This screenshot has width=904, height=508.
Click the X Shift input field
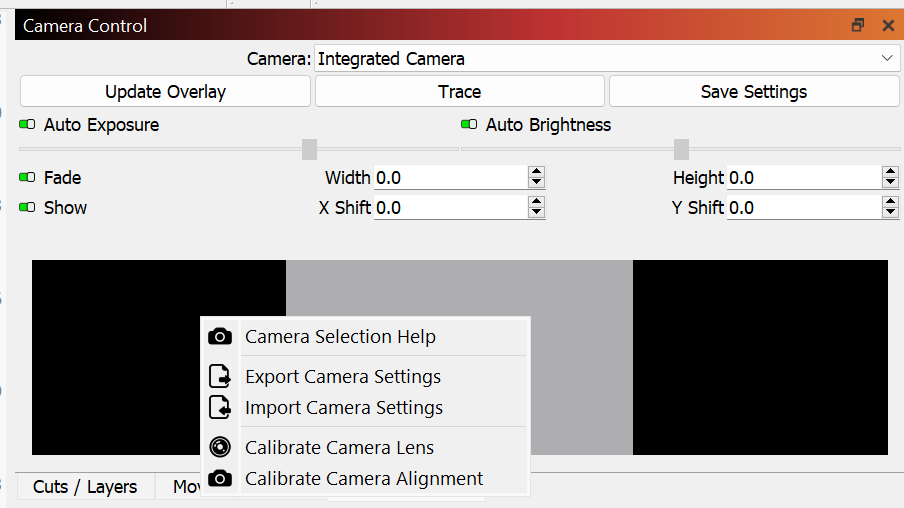coord(450,208)
